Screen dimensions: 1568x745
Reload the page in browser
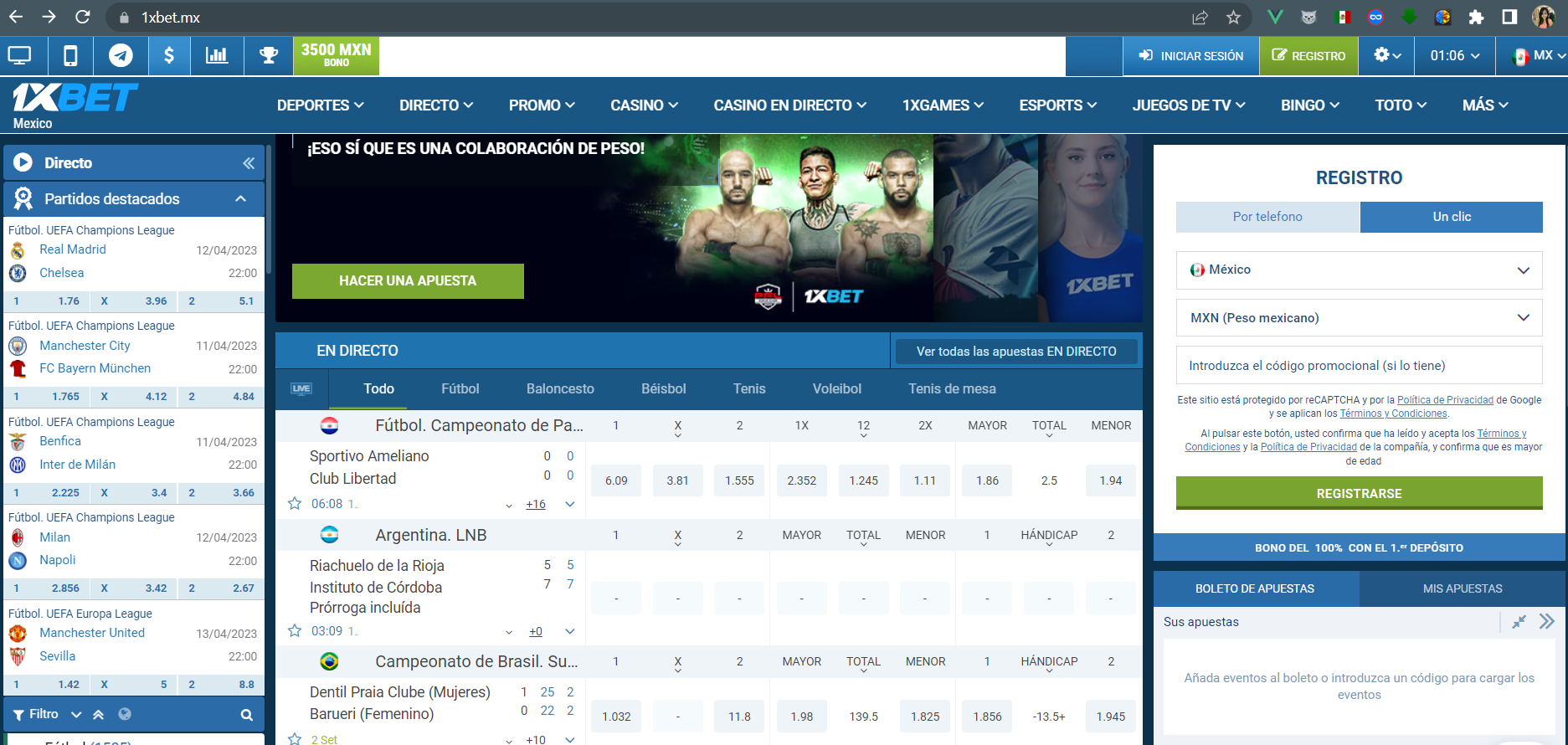(x=82, y=17)
